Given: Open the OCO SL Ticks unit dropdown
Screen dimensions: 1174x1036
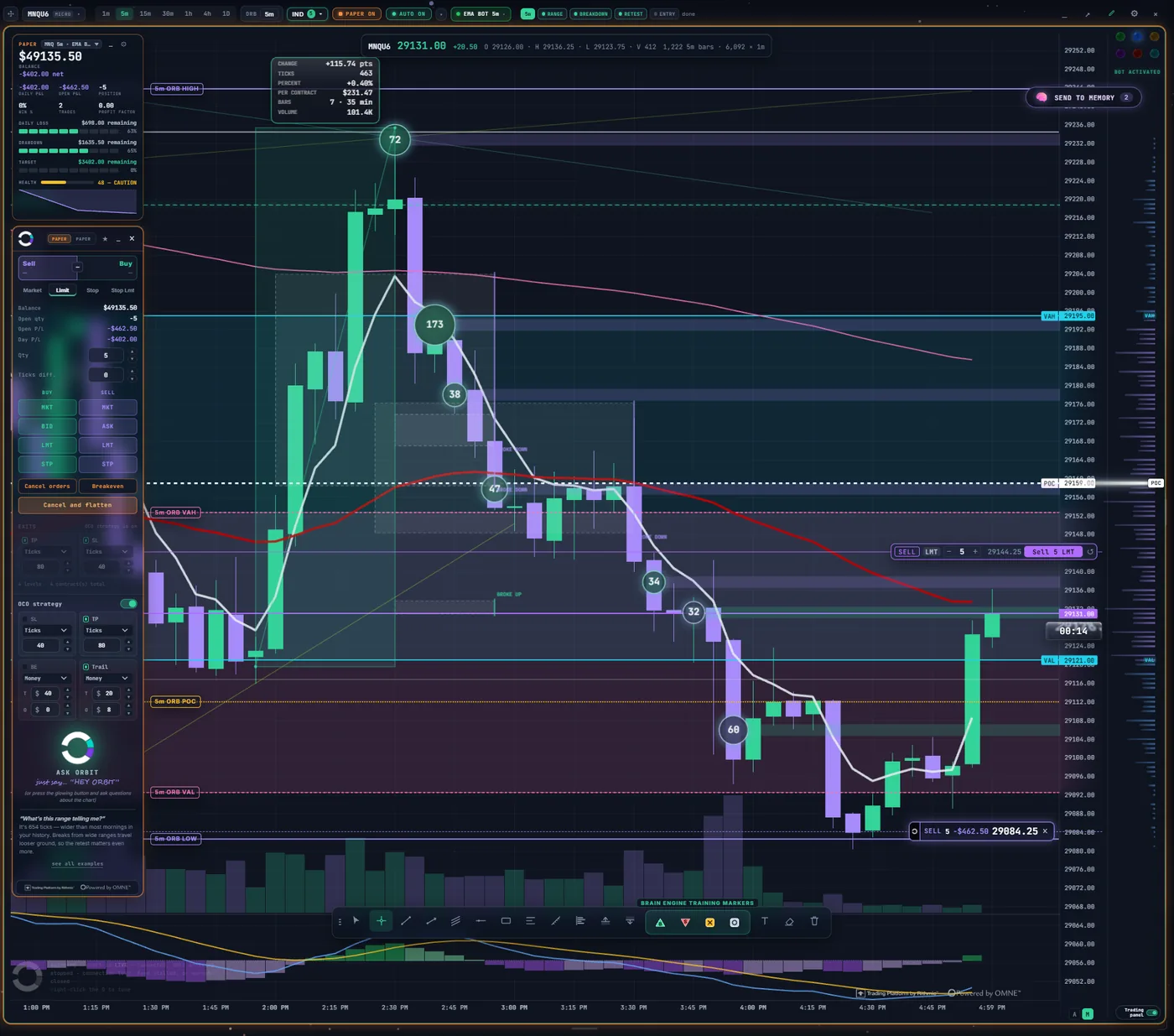Looking at the screenshot, I should 46,630.
